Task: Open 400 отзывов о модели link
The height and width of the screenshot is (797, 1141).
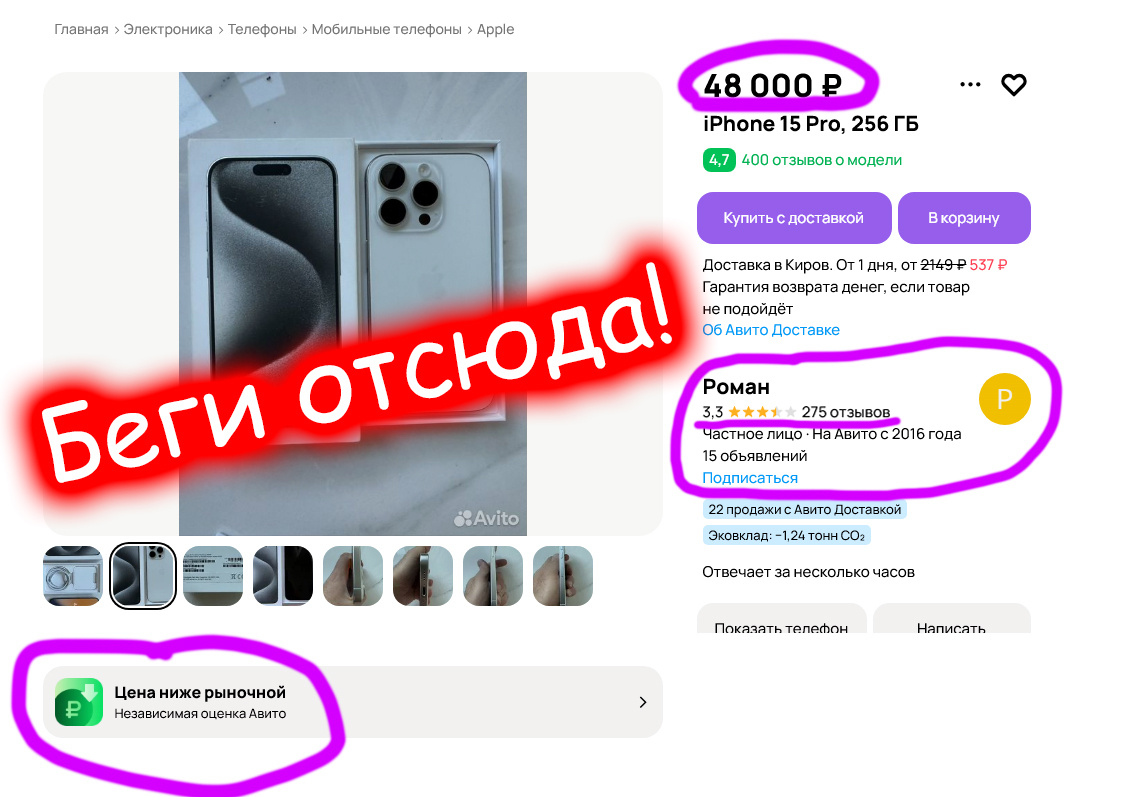Action: [822, 160]
